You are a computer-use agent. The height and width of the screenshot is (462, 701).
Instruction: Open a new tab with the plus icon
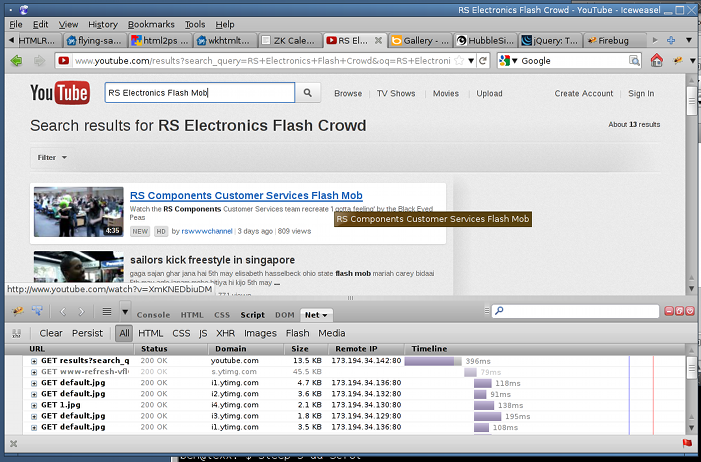671,40
